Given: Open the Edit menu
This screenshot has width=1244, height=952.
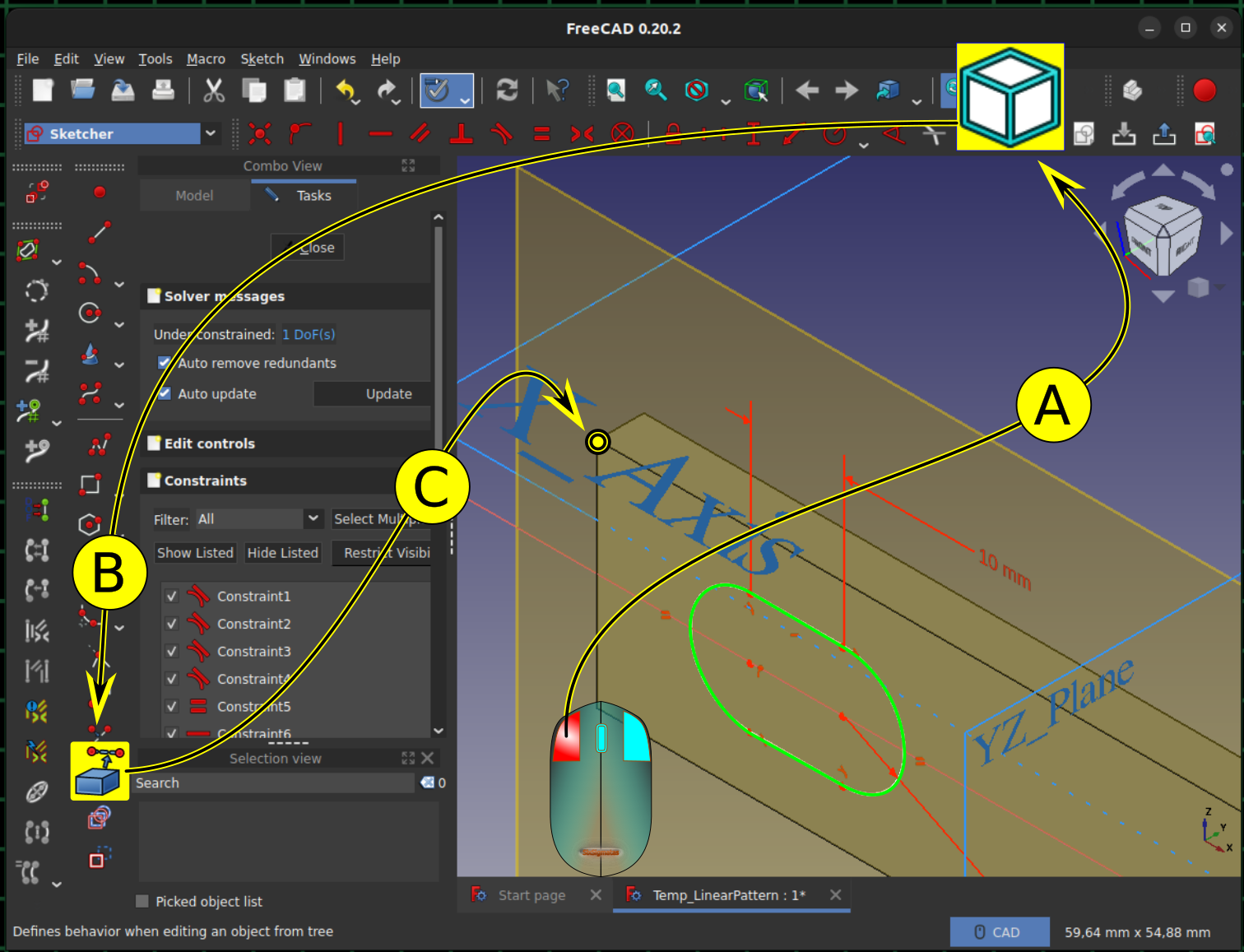Looking at the screenshot, I should [x=67, y=59].
